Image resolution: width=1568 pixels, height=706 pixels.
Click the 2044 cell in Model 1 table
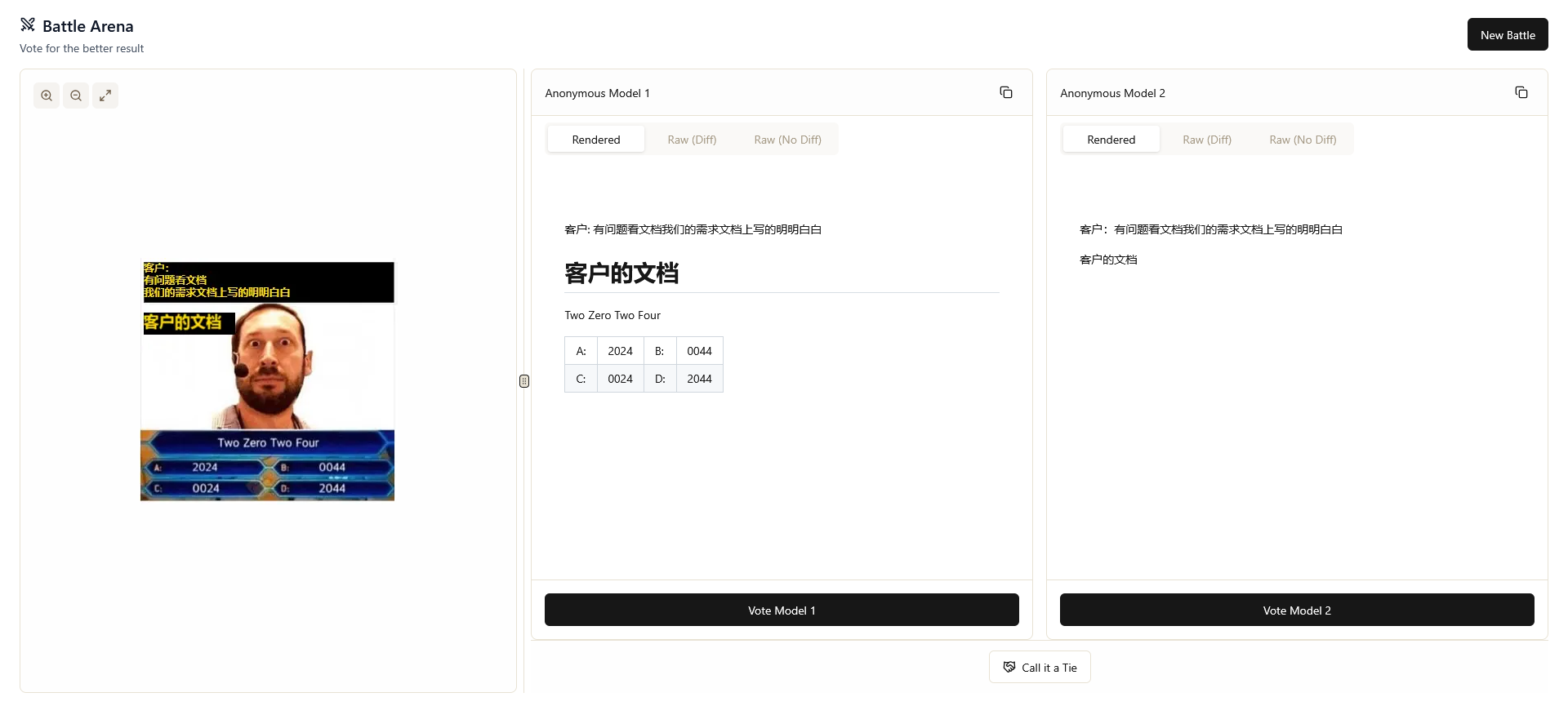699,379
